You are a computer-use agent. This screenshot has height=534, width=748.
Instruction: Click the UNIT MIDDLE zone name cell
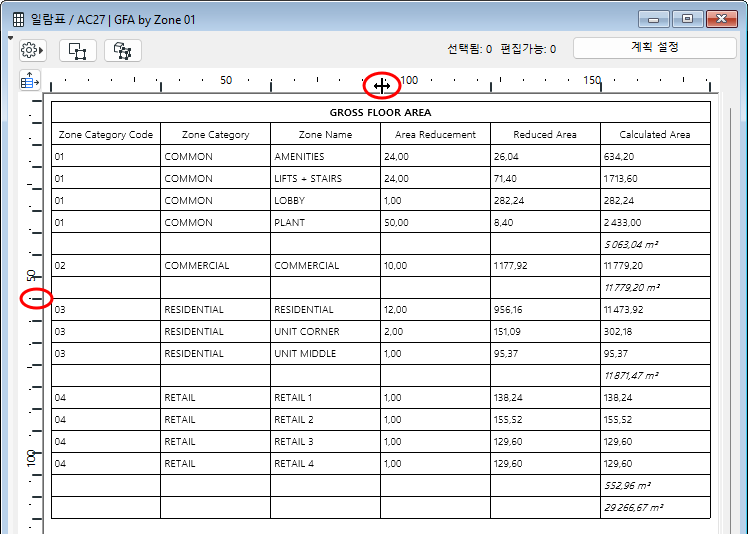(x=325, y=353)
